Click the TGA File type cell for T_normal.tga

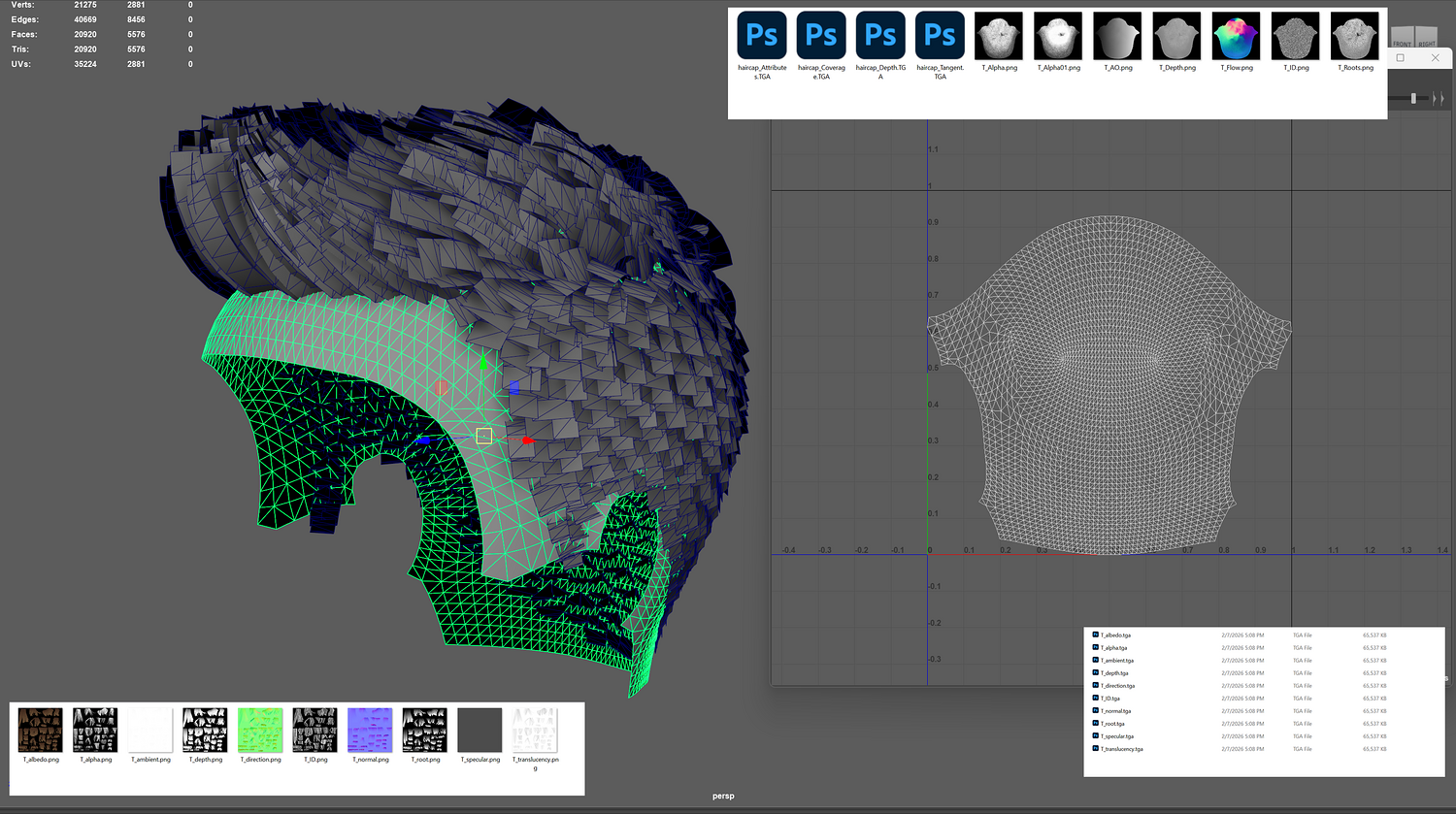tap(1303, 711)
